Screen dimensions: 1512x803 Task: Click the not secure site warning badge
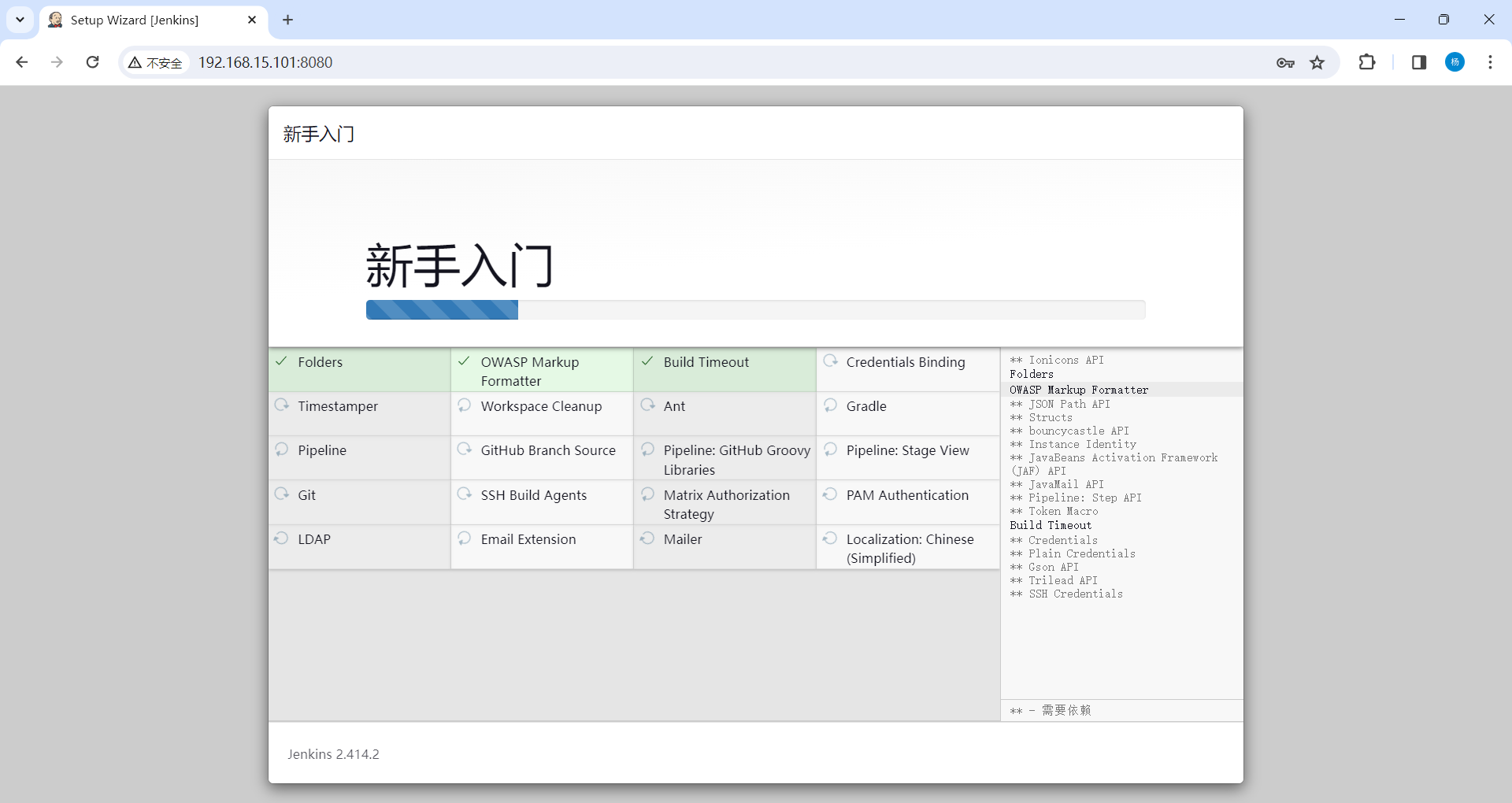[156, 62]
